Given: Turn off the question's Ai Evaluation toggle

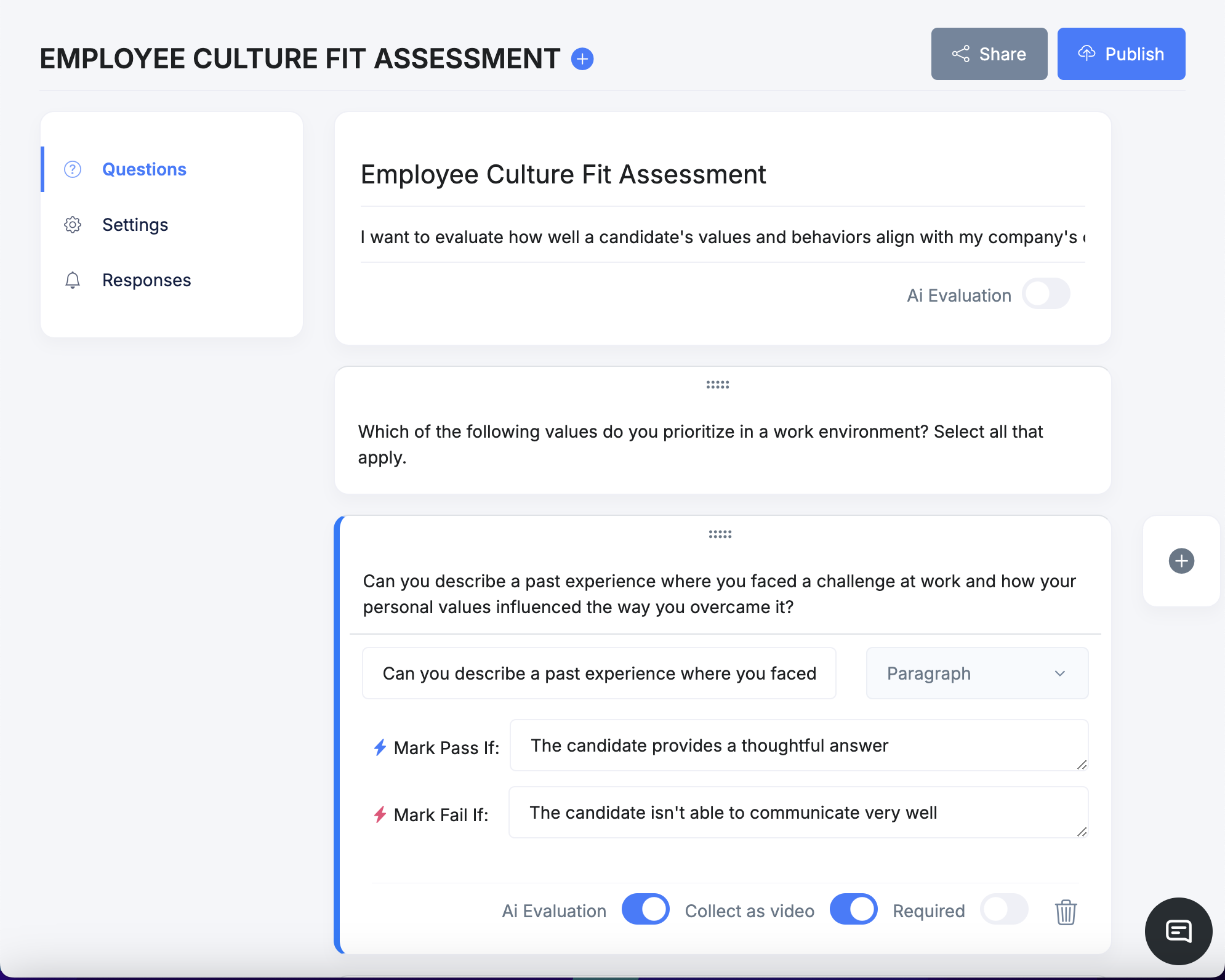Looking at the screenshot, I should (645, 910).
